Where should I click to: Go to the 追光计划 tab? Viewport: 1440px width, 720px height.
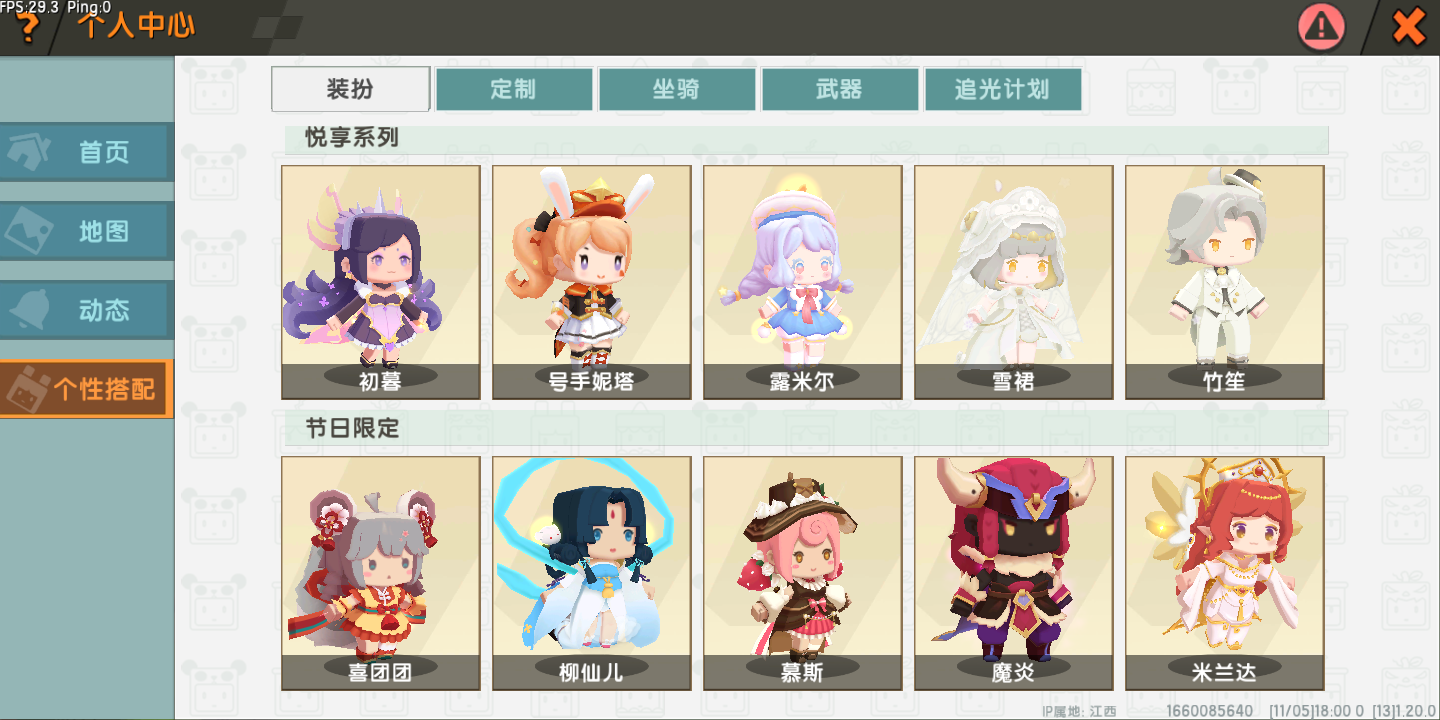[1003, 89]
